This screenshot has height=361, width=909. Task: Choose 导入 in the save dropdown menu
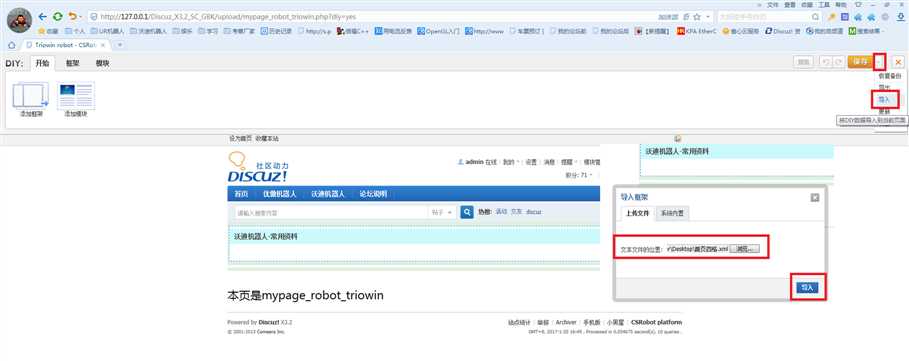pyautogui.click(x=884, y=99)
